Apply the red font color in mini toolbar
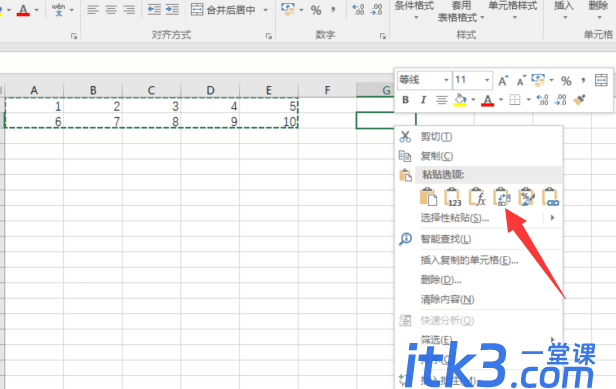 [488, 100]
